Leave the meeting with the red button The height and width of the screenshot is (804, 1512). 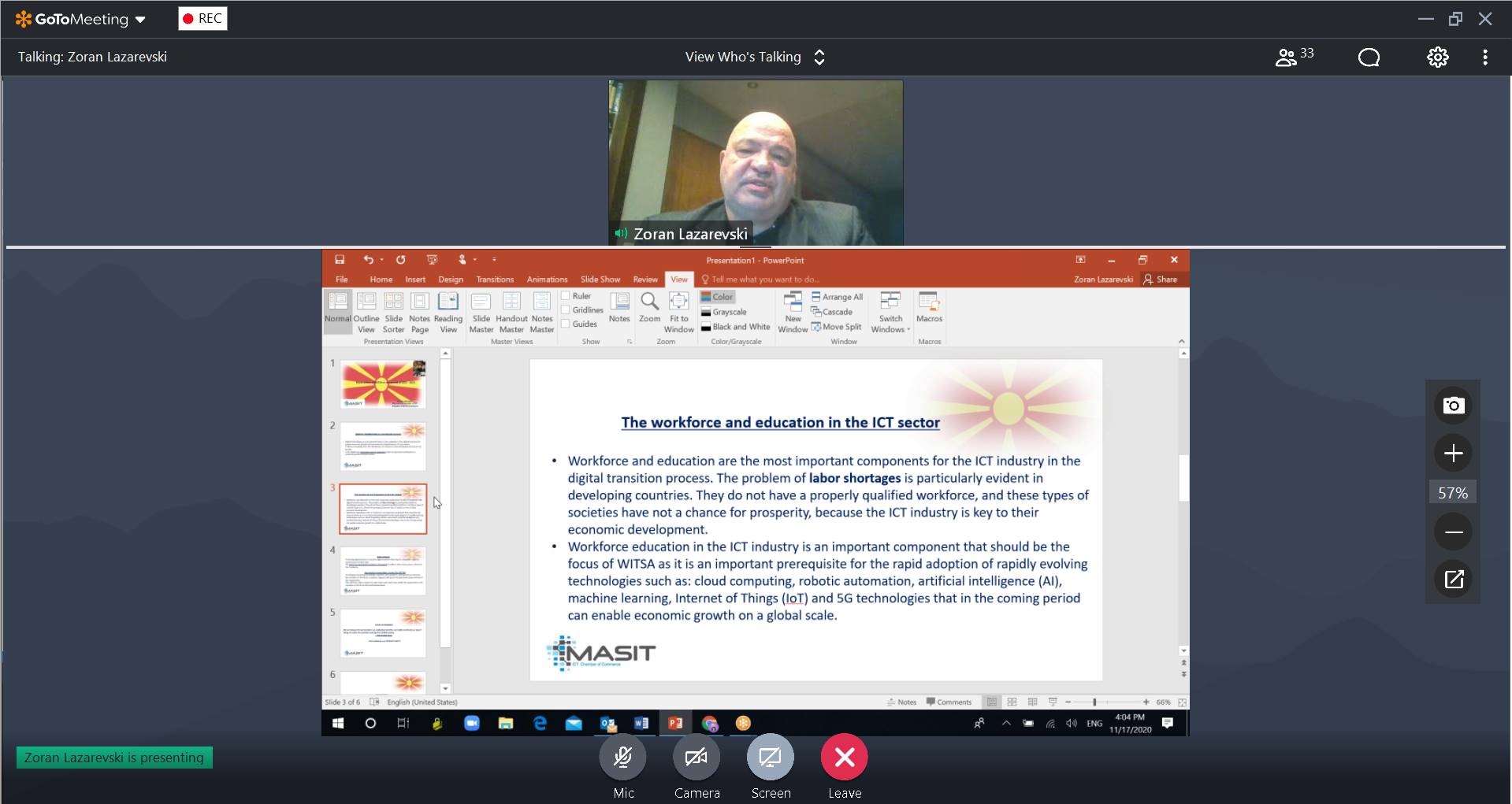pos(844,758)
